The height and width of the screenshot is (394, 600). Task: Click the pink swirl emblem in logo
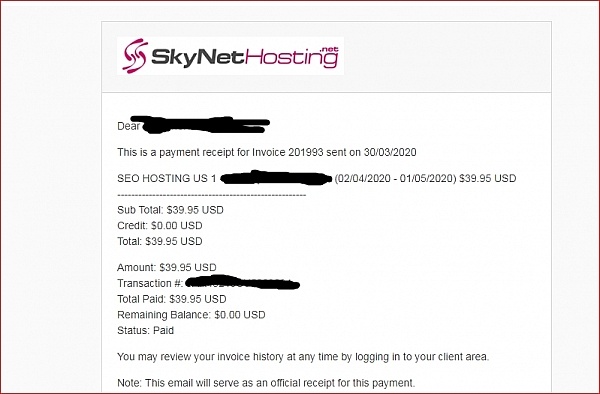pyautogui.click(x=135, y=56)
